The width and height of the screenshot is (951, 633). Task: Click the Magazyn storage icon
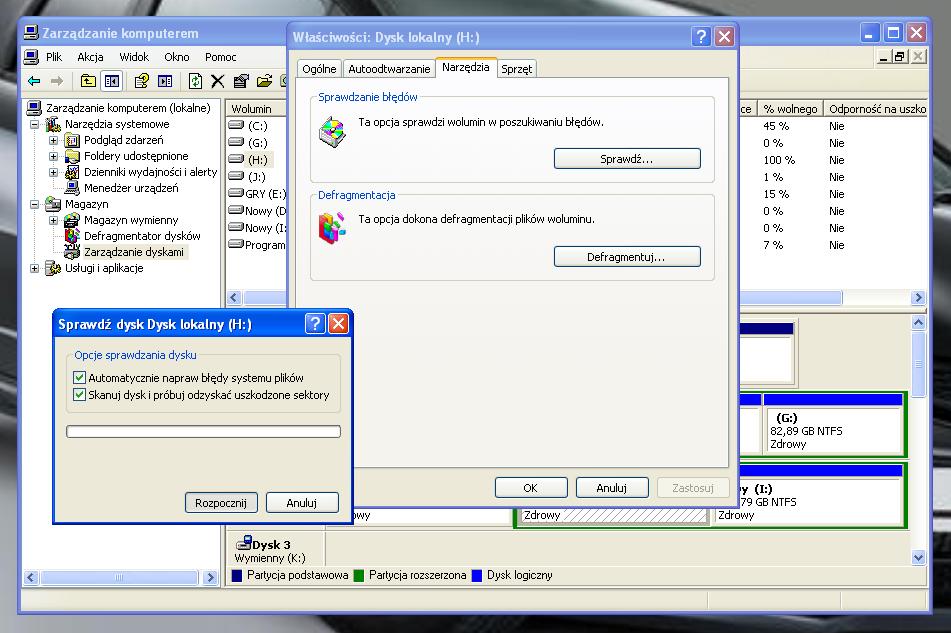pyautogui.click(x=53, y=204)
